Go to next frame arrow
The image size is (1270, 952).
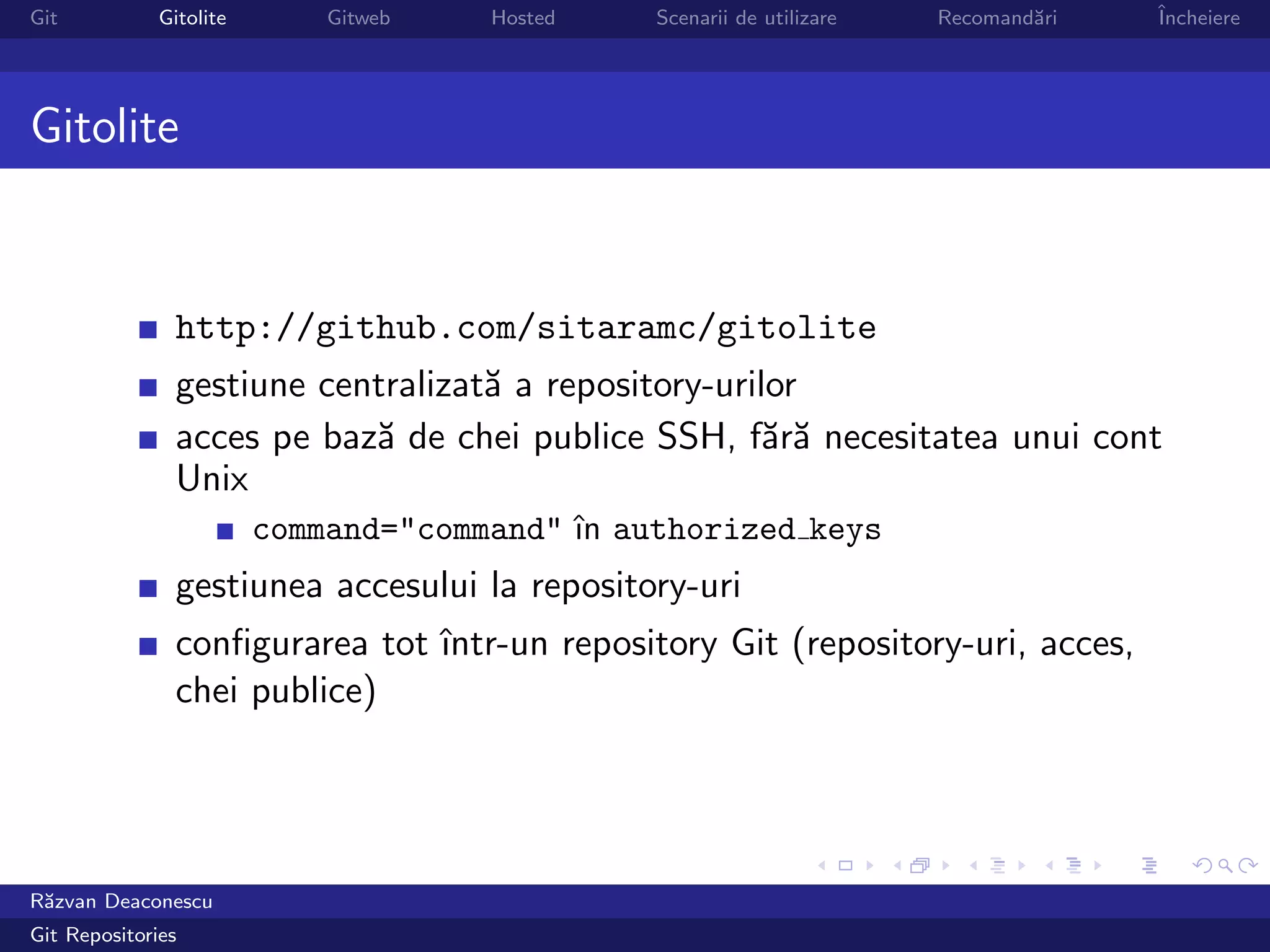coord(946,865)
